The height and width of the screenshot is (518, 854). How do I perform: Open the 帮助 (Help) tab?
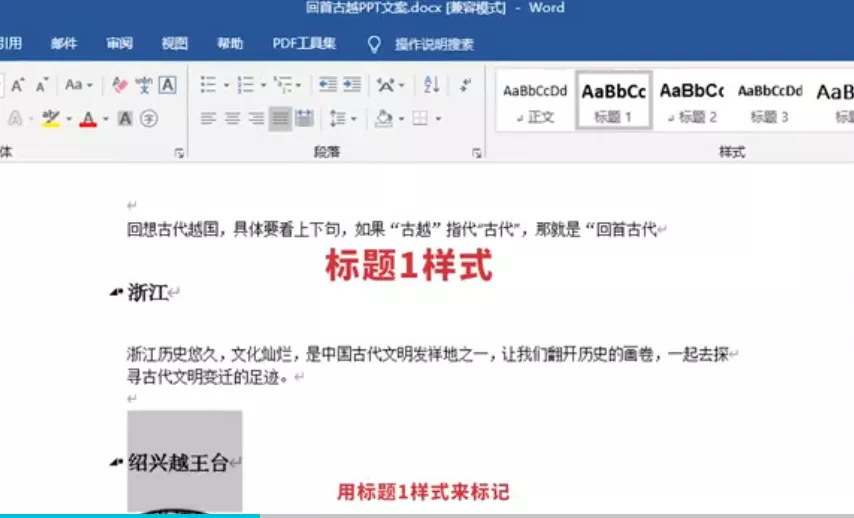(230, 44)
